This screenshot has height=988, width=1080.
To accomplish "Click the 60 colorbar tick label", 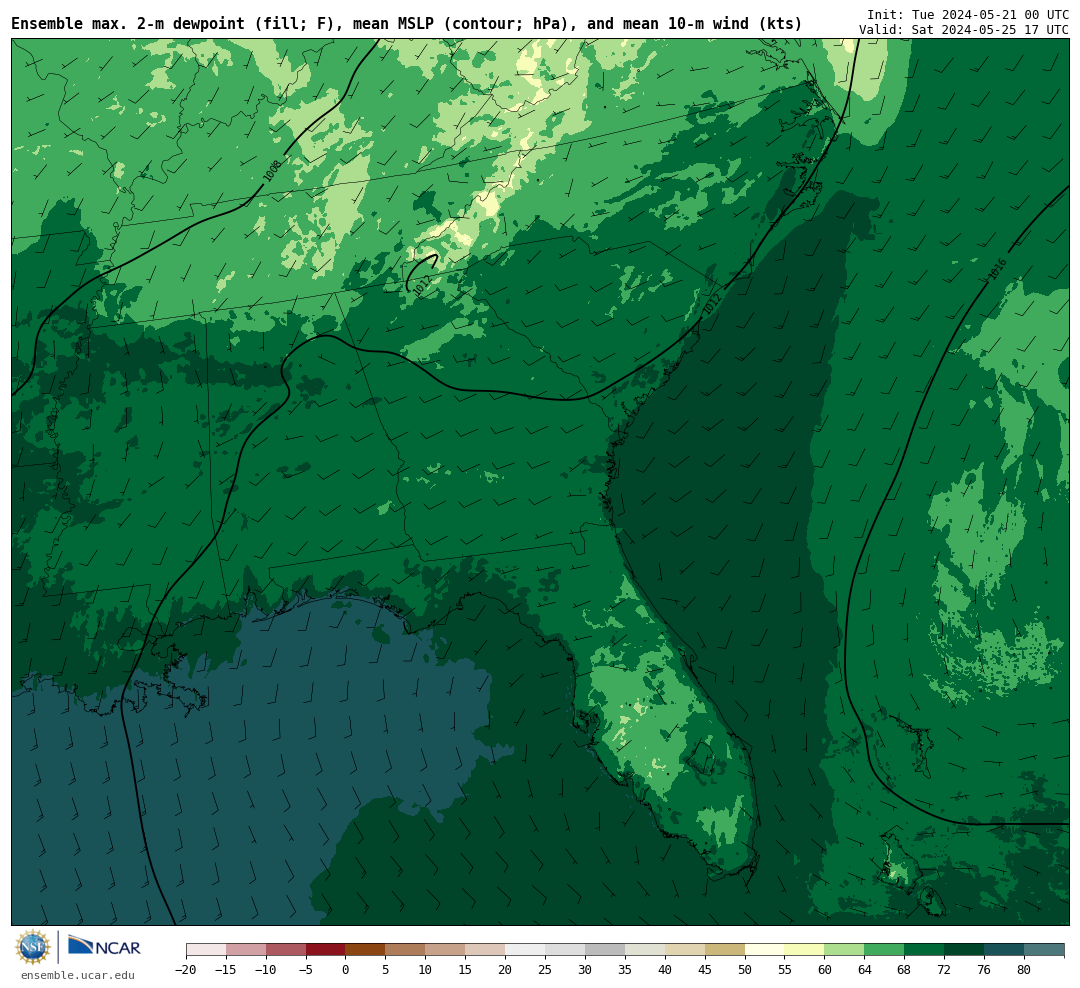I will 825,969.
